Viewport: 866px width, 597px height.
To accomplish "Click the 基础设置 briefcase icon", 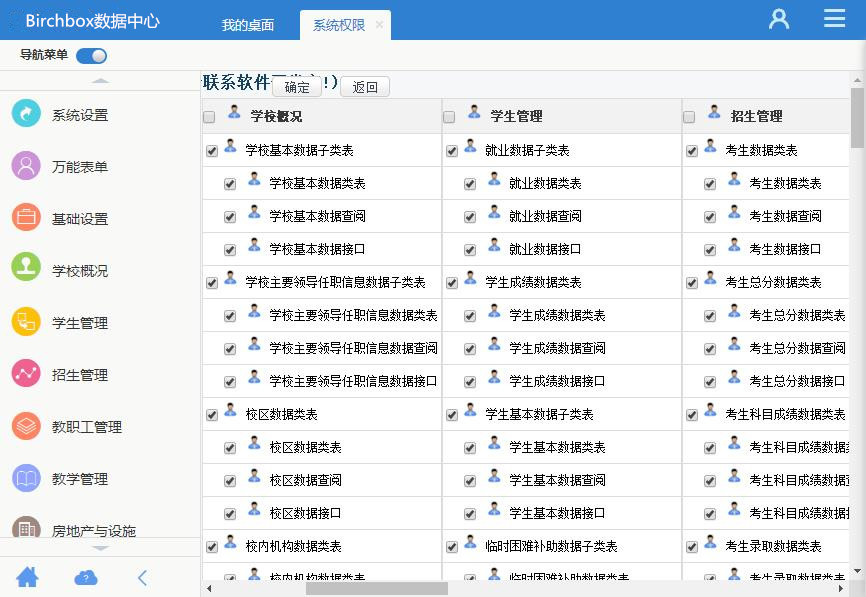I will (x=26, y=217).
